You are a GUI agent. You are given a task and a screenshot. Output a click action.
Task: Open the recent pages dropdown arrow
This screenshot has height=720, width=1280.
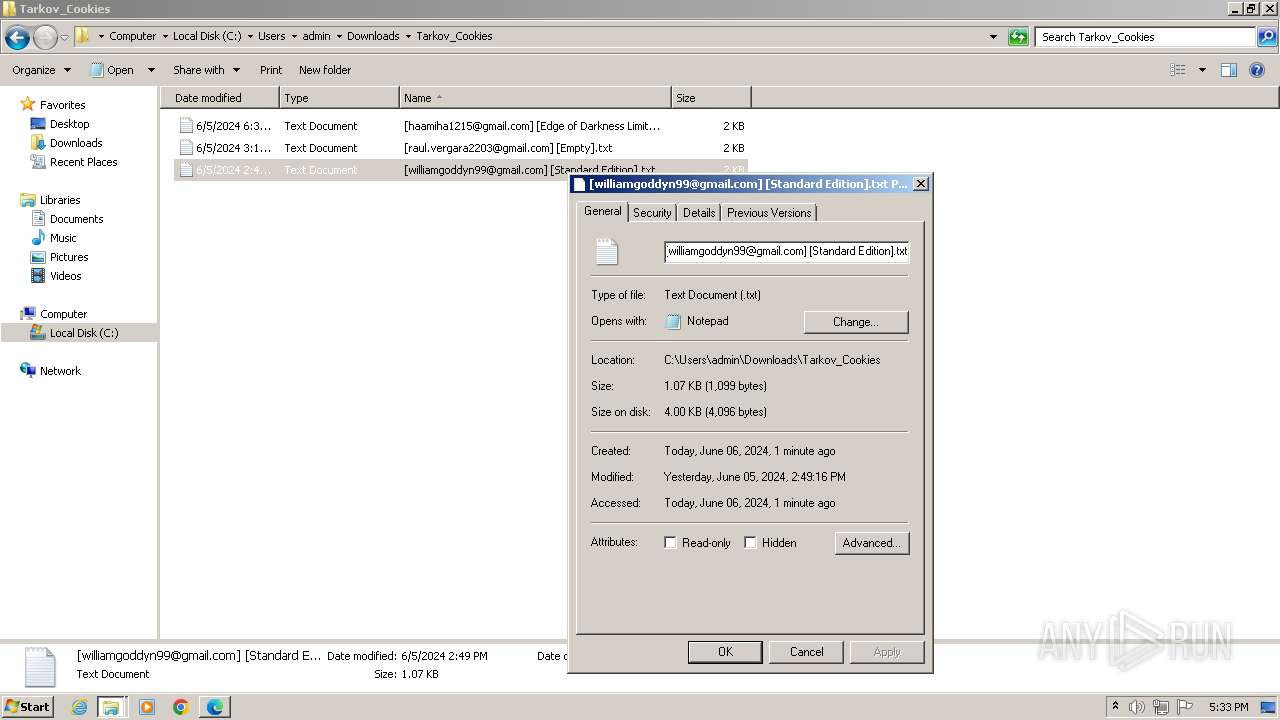(64, 38)
